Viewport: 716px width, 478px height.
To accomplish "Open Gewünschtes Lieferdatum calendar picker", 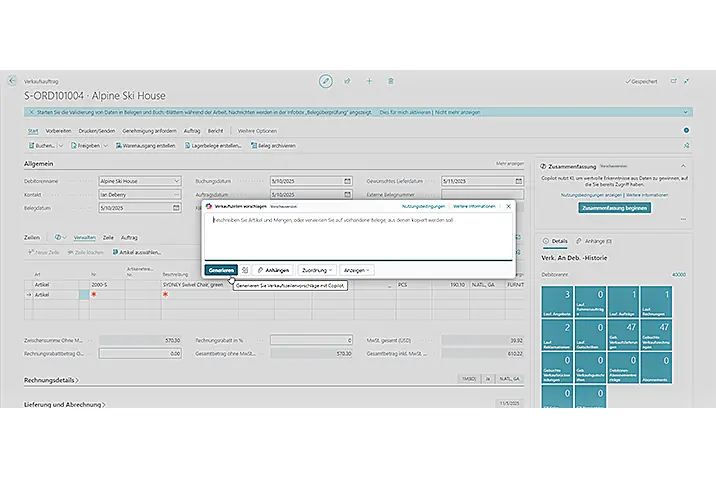I will [519, 181].
